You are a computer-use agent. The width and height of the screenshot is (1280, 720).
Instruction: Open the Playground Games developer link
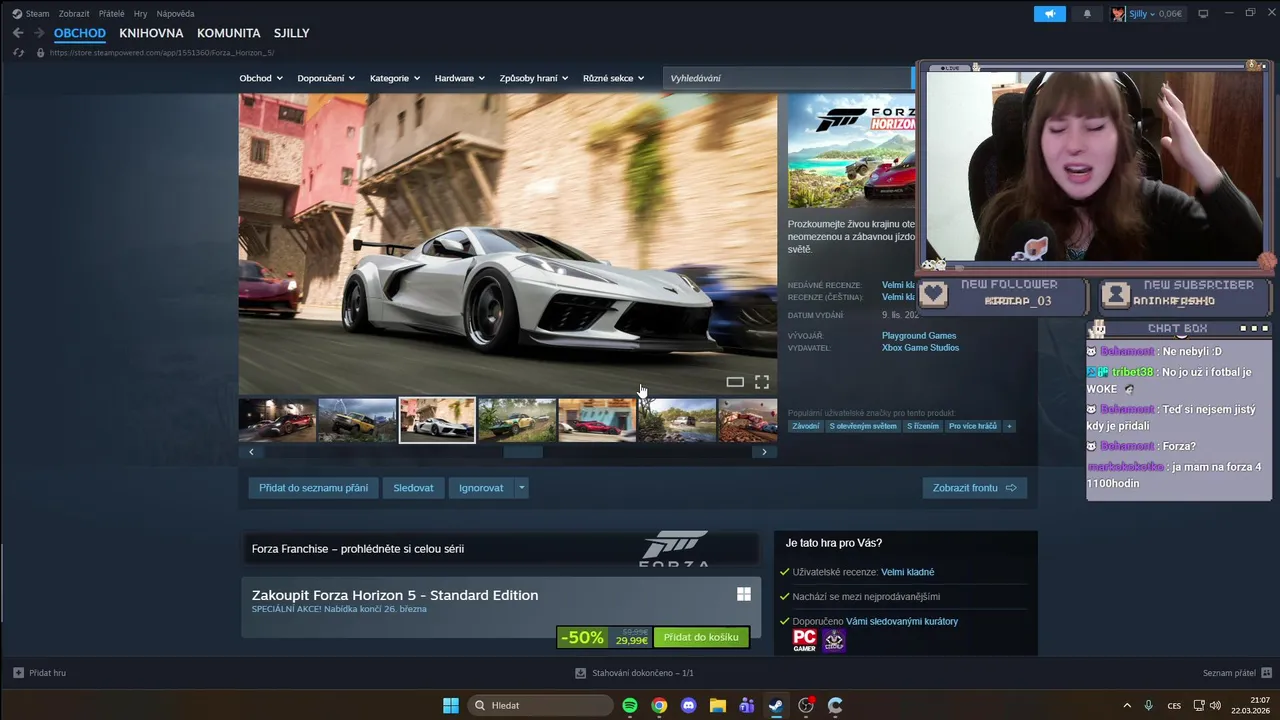[x=919, y=336]
